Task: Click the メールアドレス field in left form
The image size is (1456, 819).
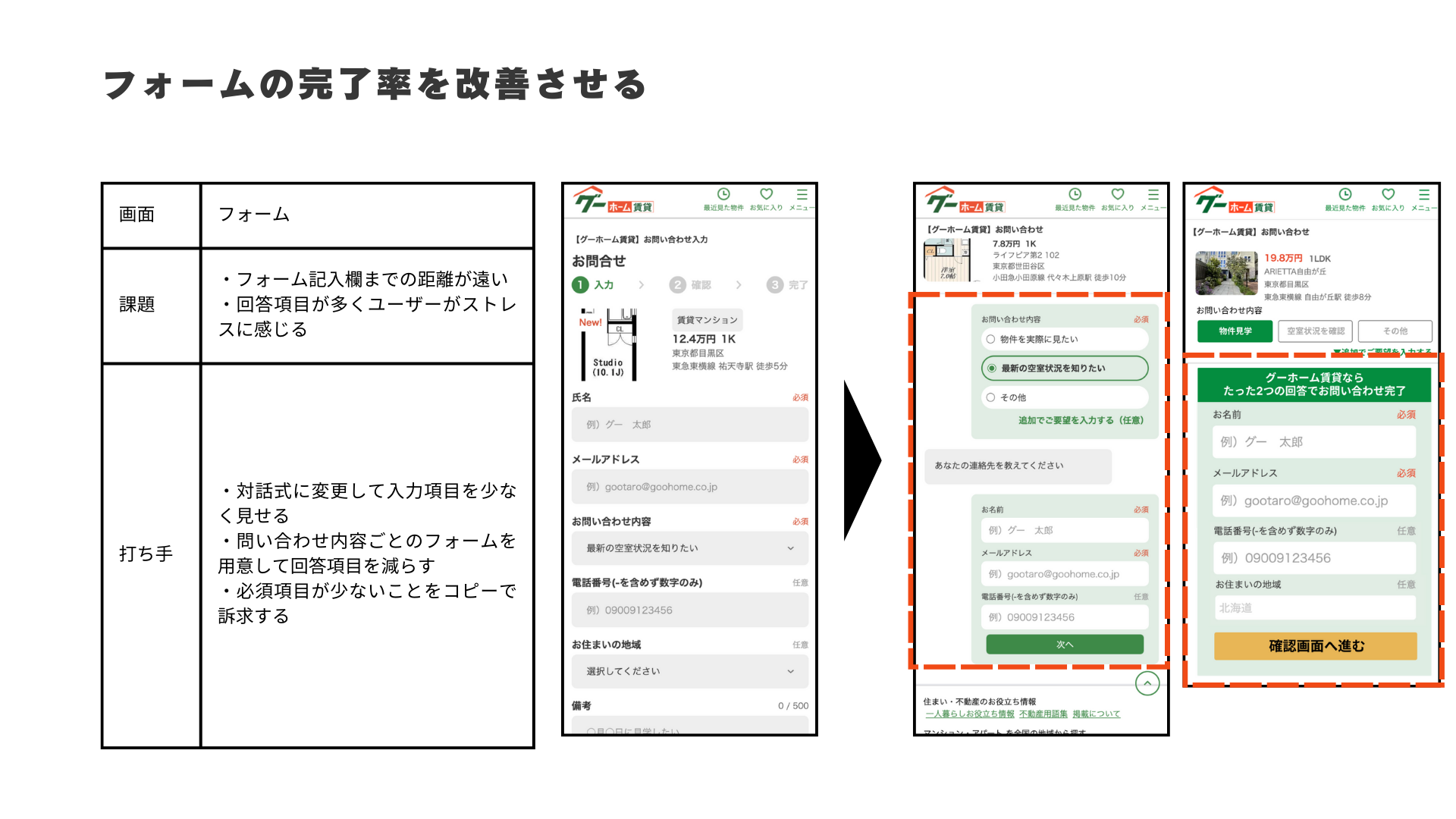Action: click(689, 487)
